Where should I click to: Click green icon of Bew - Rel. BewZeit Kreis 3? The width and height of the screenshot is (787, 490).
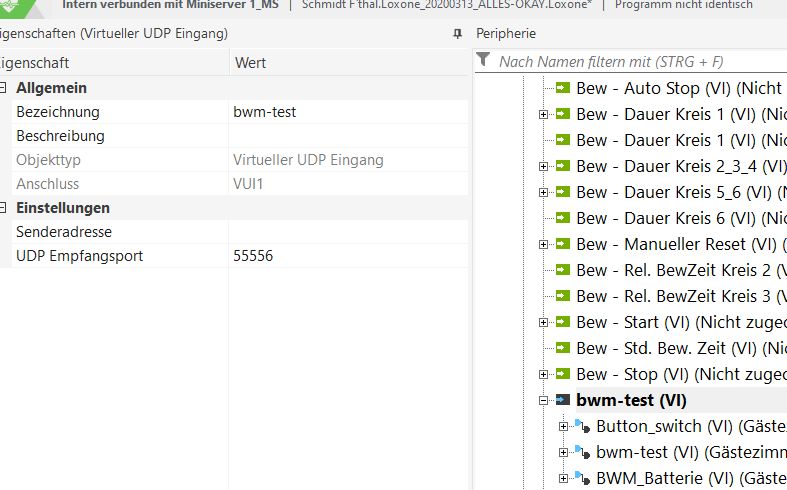pyautogui.click(x=563, y=296)
